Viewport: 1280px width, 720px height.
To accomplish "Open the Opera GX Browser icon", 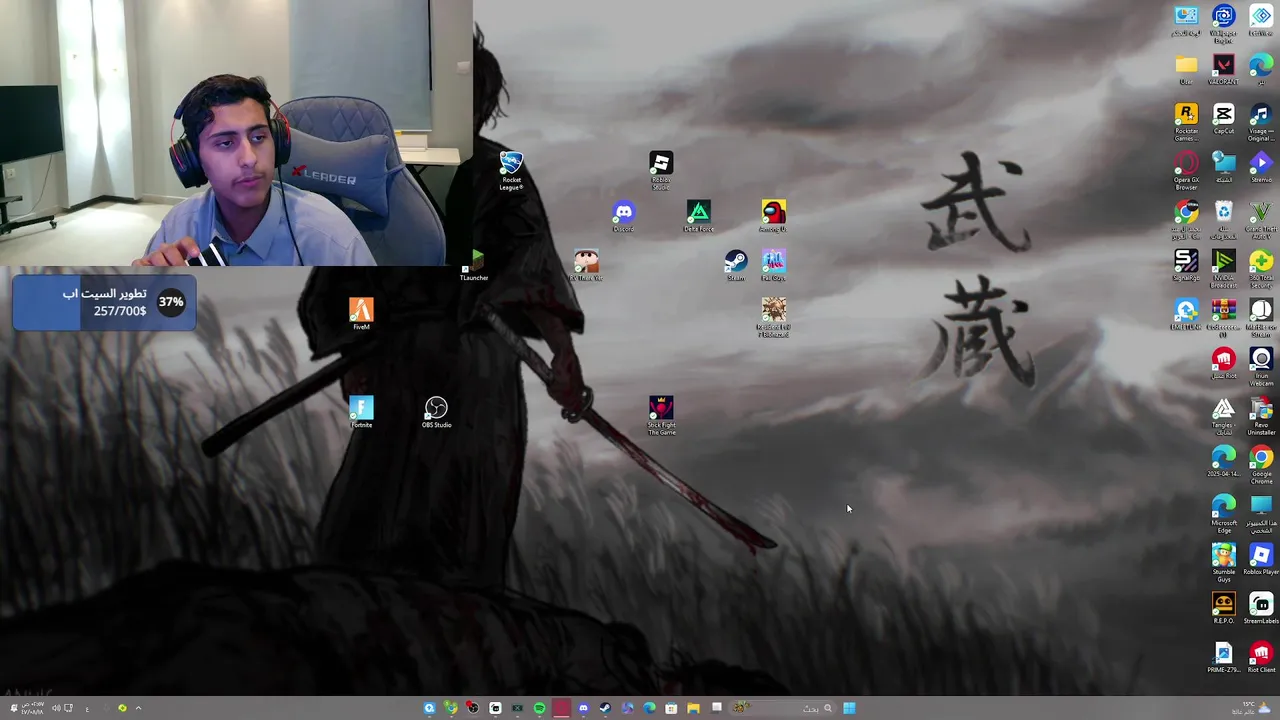I will 1186,171.
